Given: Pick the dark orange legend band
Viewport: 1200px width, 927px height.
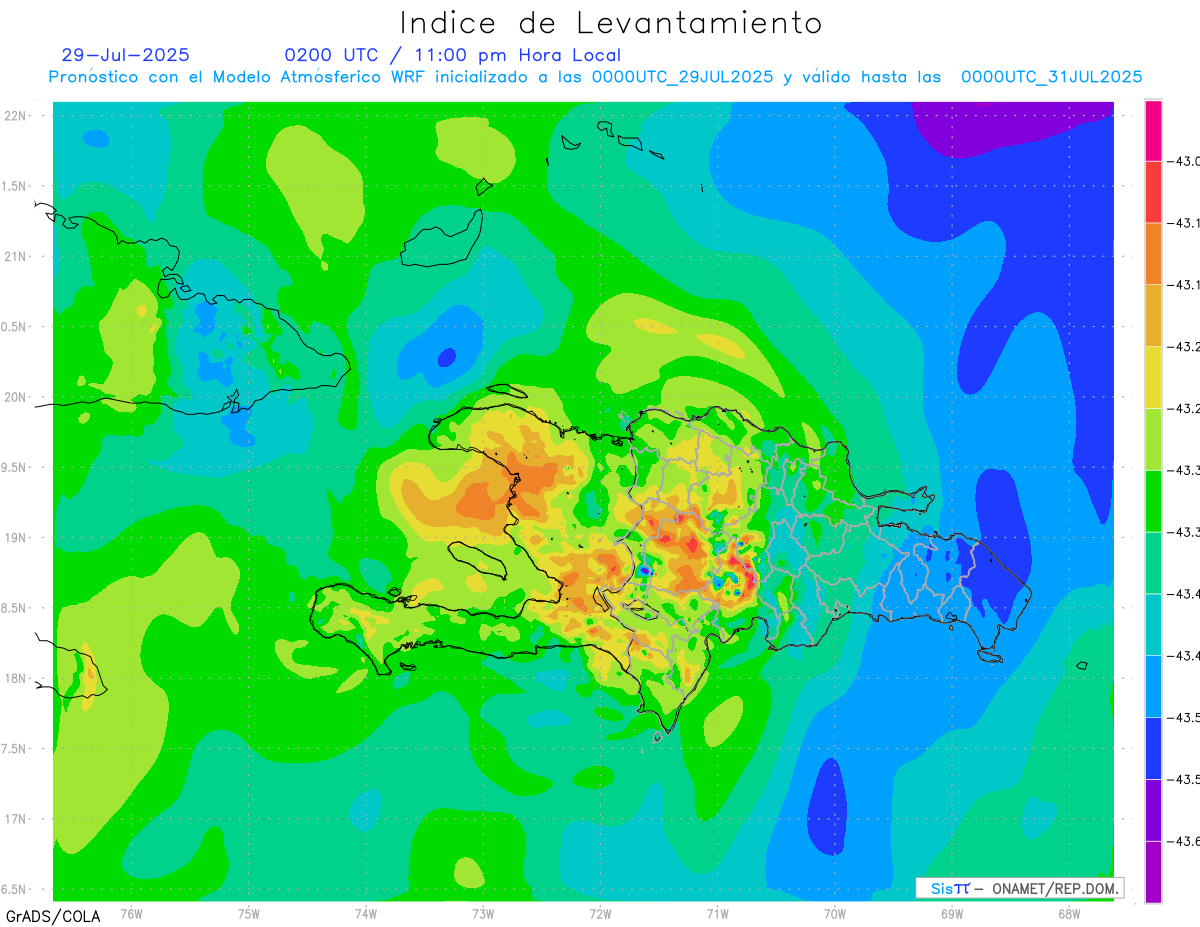Looking at the screenshot, I should (1153, 254).
